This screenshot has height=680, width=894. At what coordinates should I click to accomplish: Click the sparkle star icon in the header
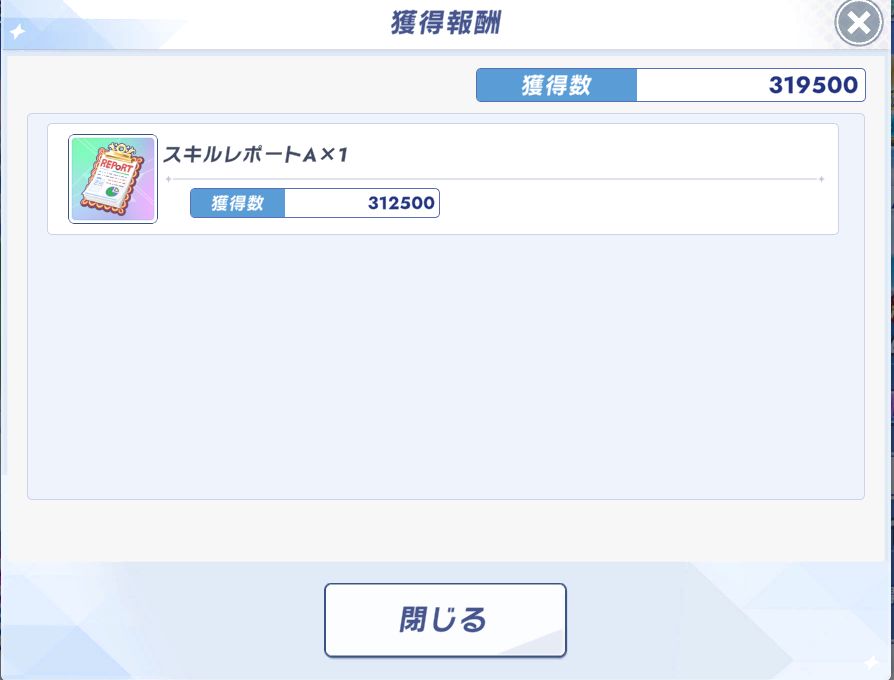coord(18,32)
